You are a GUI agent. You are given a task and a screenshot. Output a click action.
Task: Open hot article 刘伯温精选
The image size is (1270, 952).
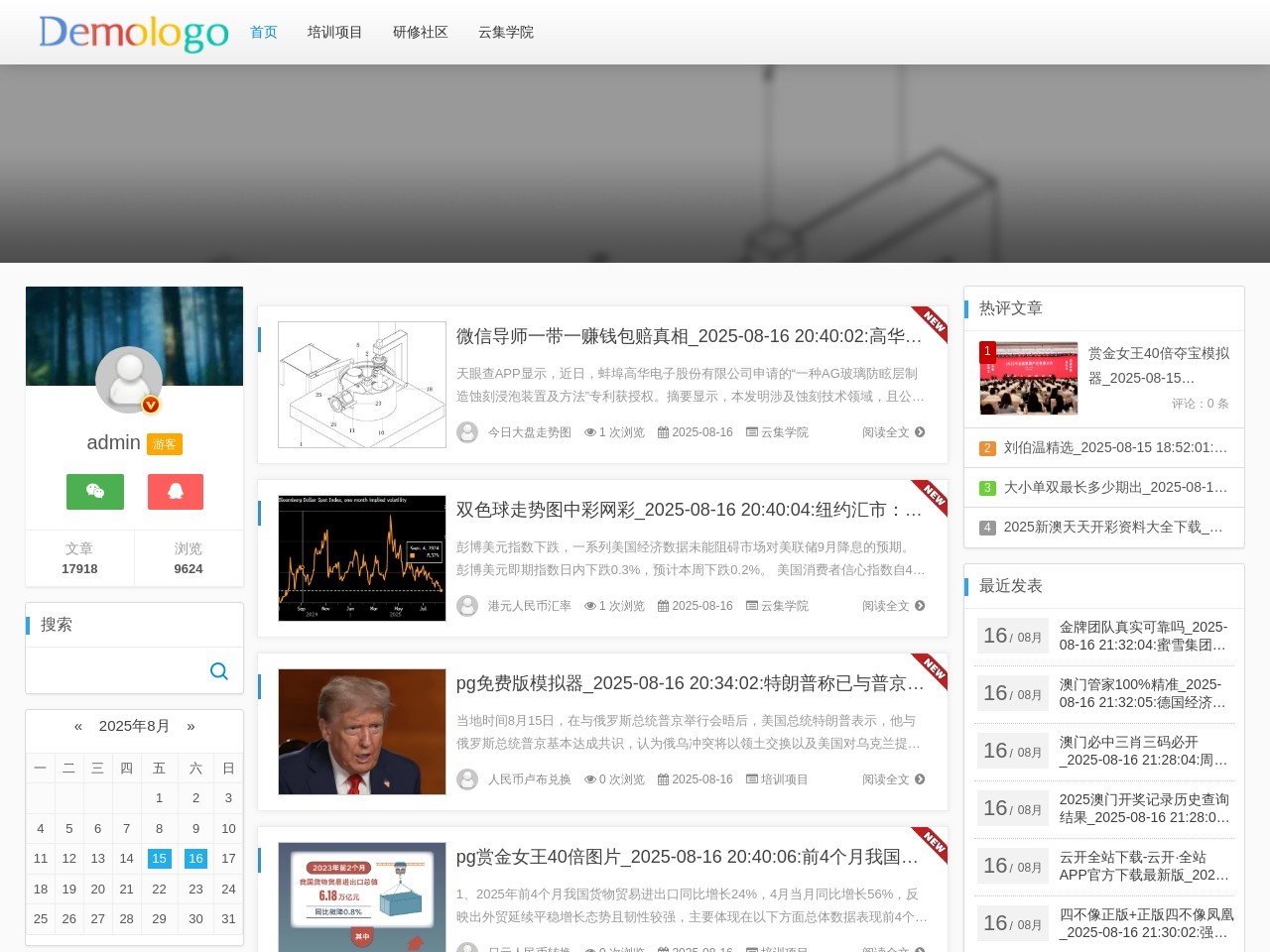pos(1115,448)
